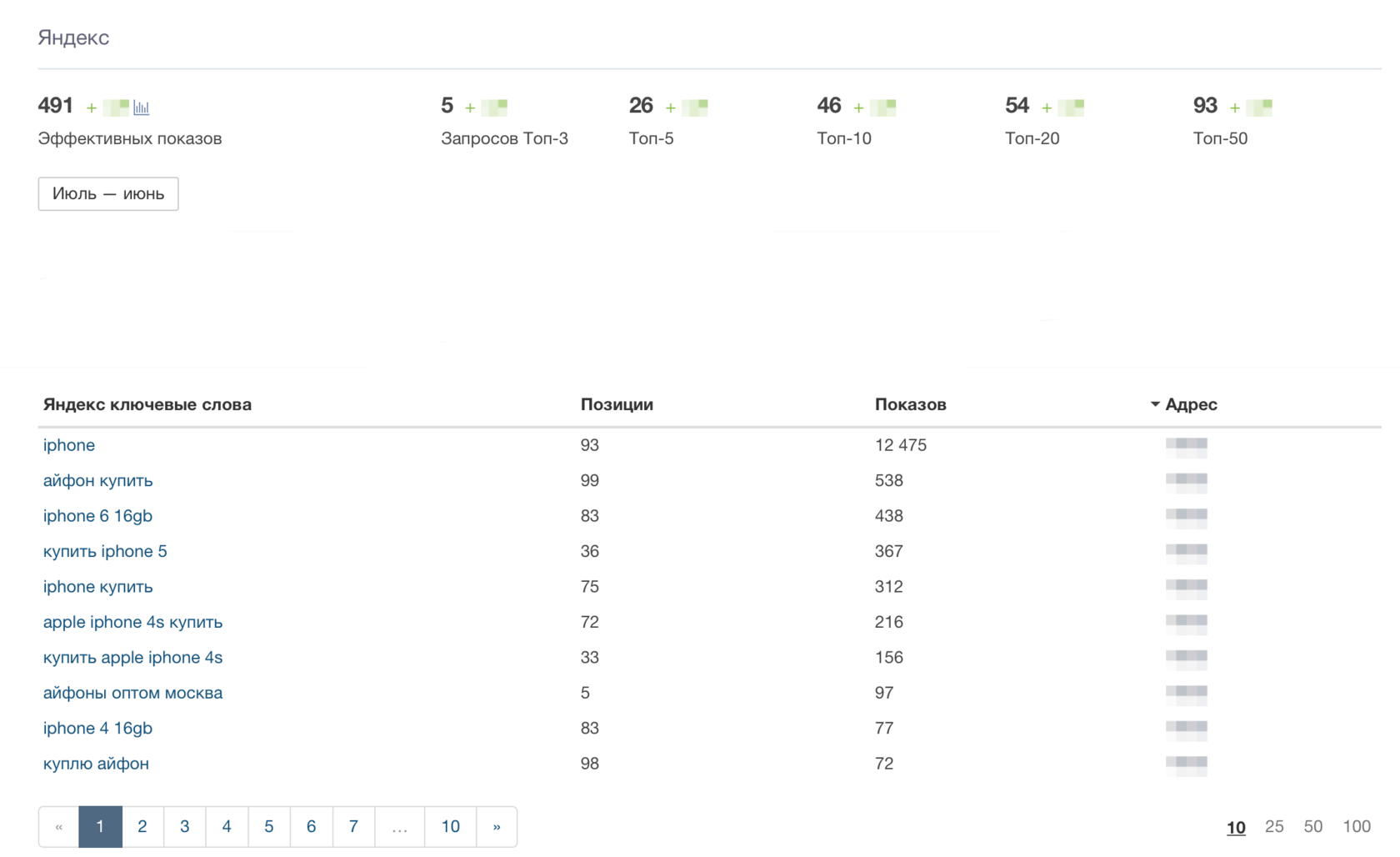This screenshot has height=857, width=1400.
Task: Click the address cell for "iphone" row
Action: click(1186, 445)
